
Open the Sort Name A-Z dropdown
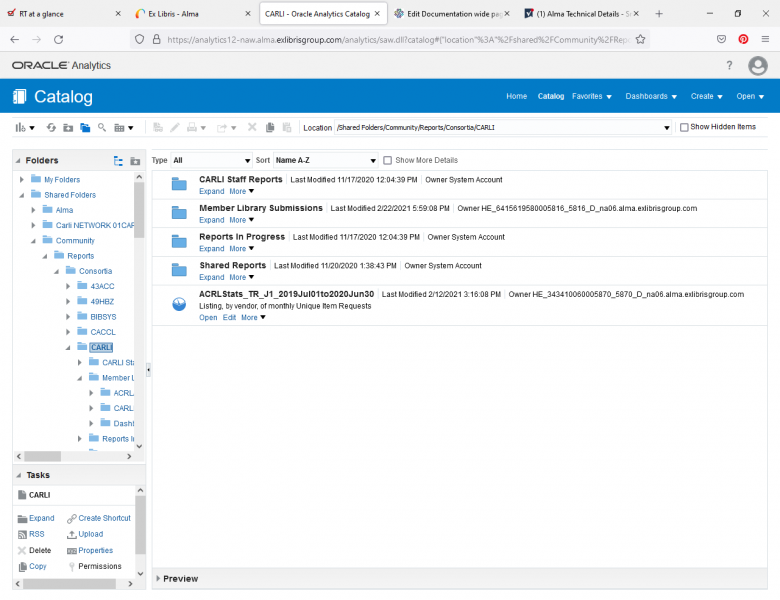click(325, 160)
